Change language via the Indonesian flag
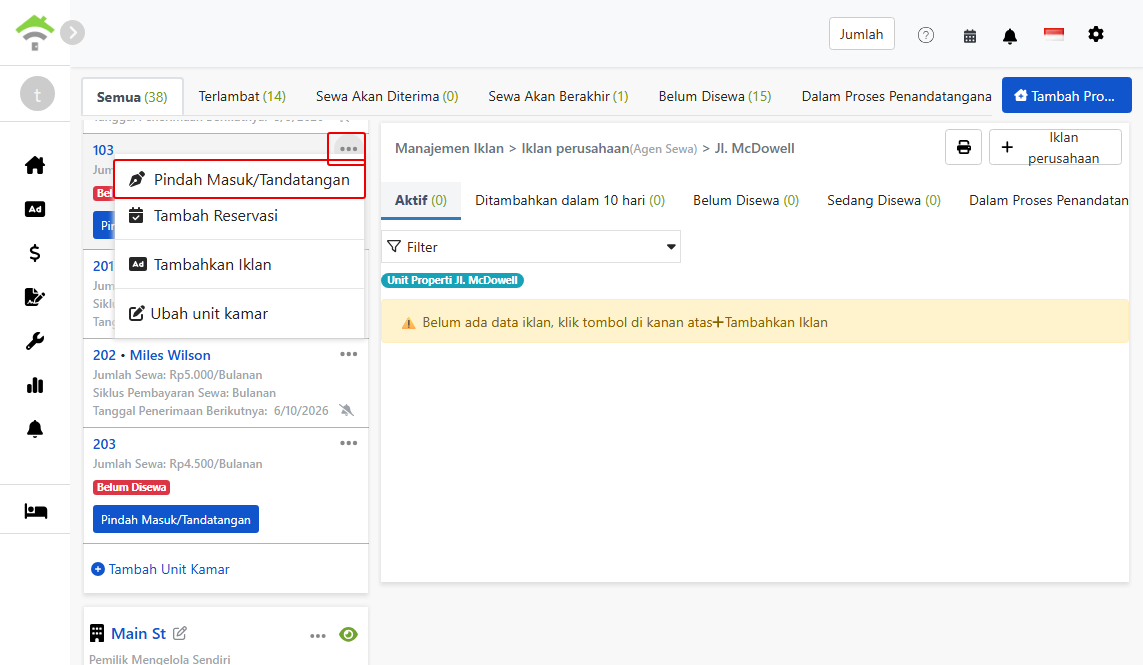The width and height of the screenshot is (1143, 665). [1053, 34]
